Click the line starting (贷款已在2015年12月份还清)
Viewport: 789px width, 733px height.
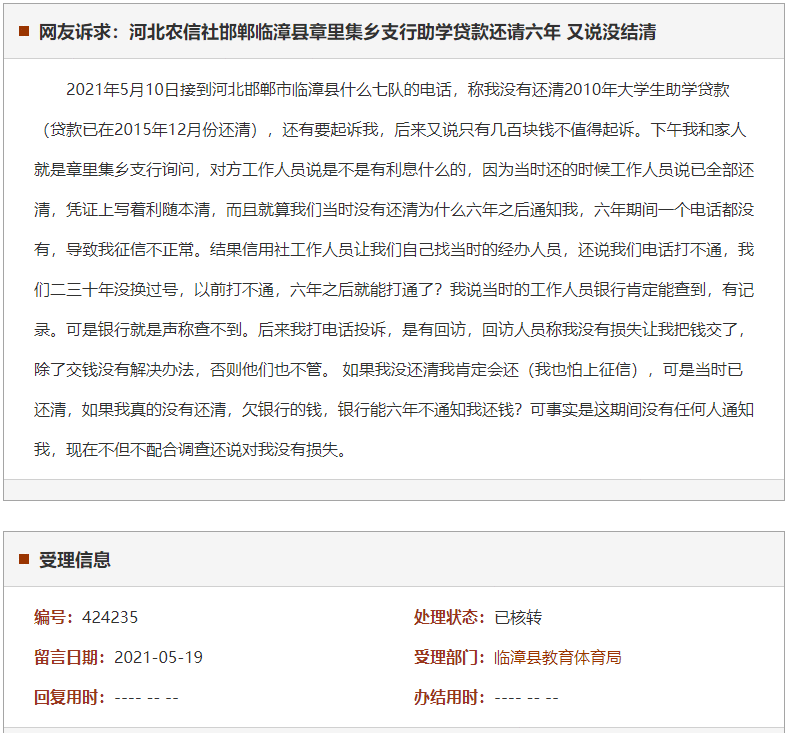point(394,130)
